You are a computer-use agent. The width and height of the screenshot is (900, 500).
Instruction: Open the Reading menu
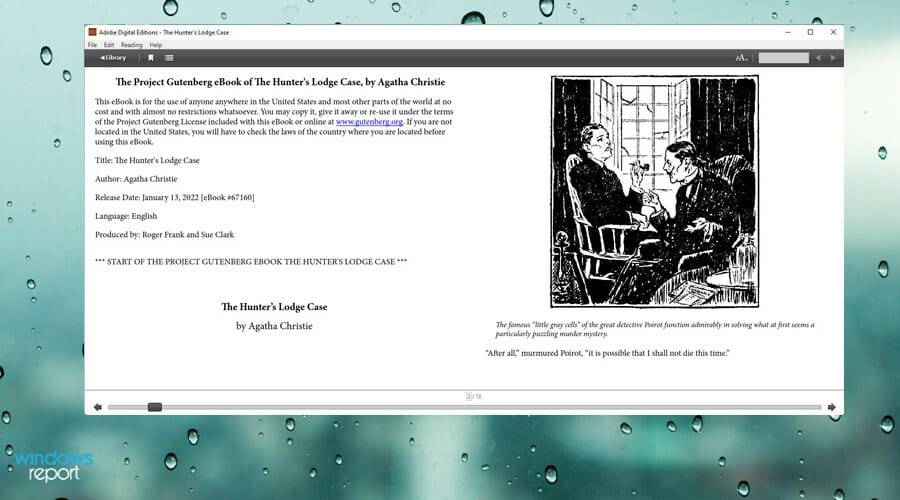(x=131, y=45)
